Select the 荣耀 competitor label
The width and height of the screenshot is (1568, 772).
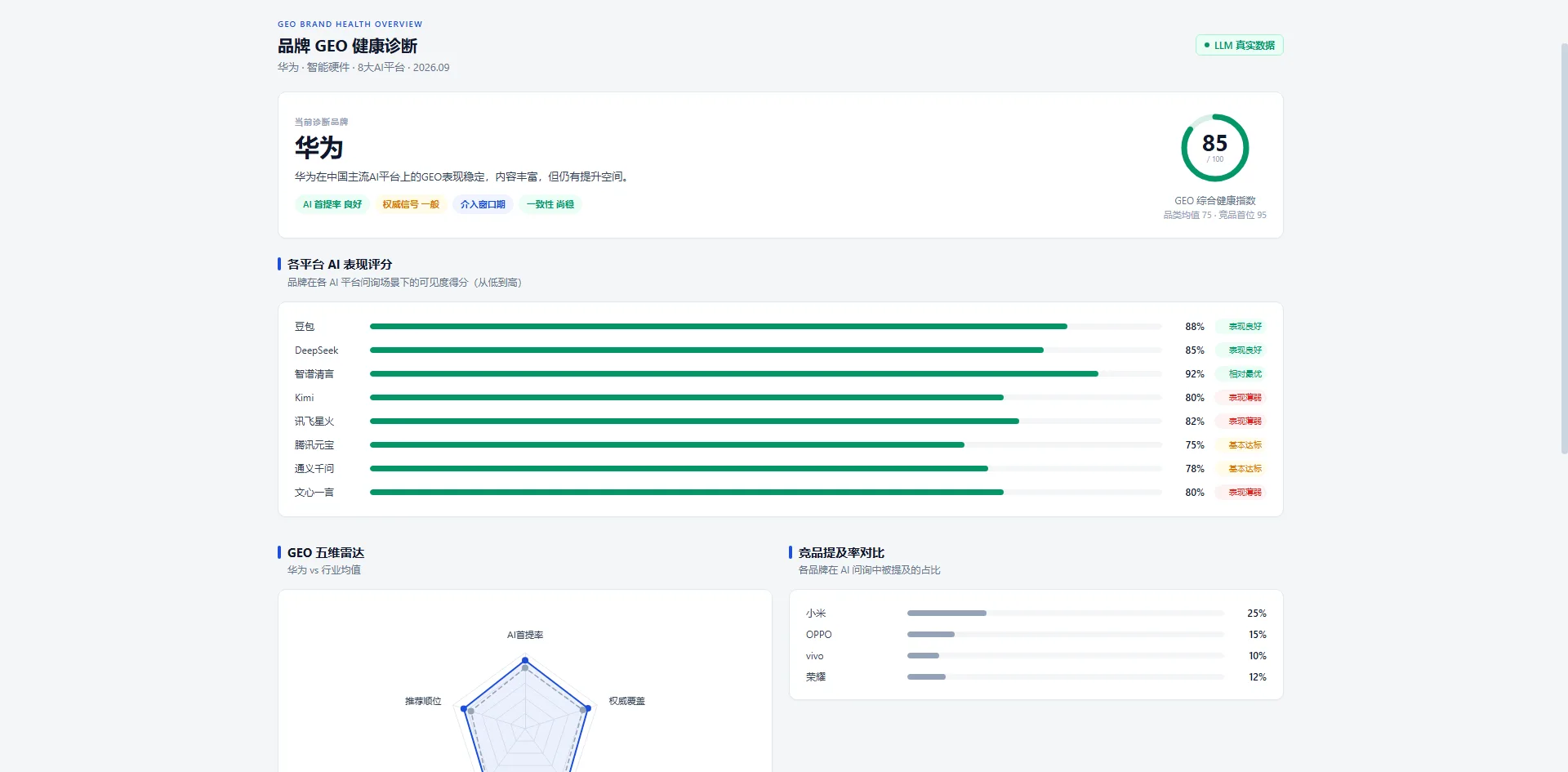(816, 677)
